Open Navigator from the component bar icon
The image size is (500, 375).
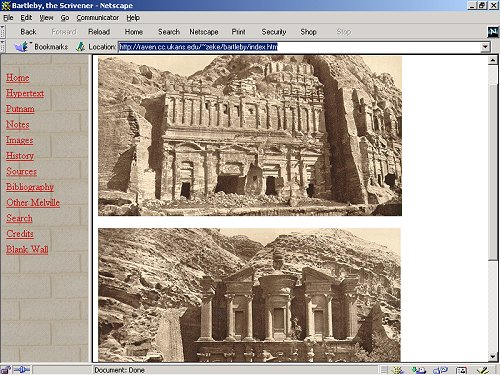click(398, 370)
